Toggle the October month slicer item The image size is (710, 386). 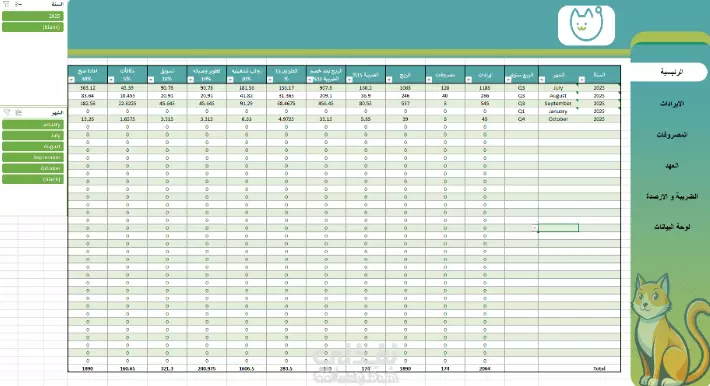[x=33, y=168]
